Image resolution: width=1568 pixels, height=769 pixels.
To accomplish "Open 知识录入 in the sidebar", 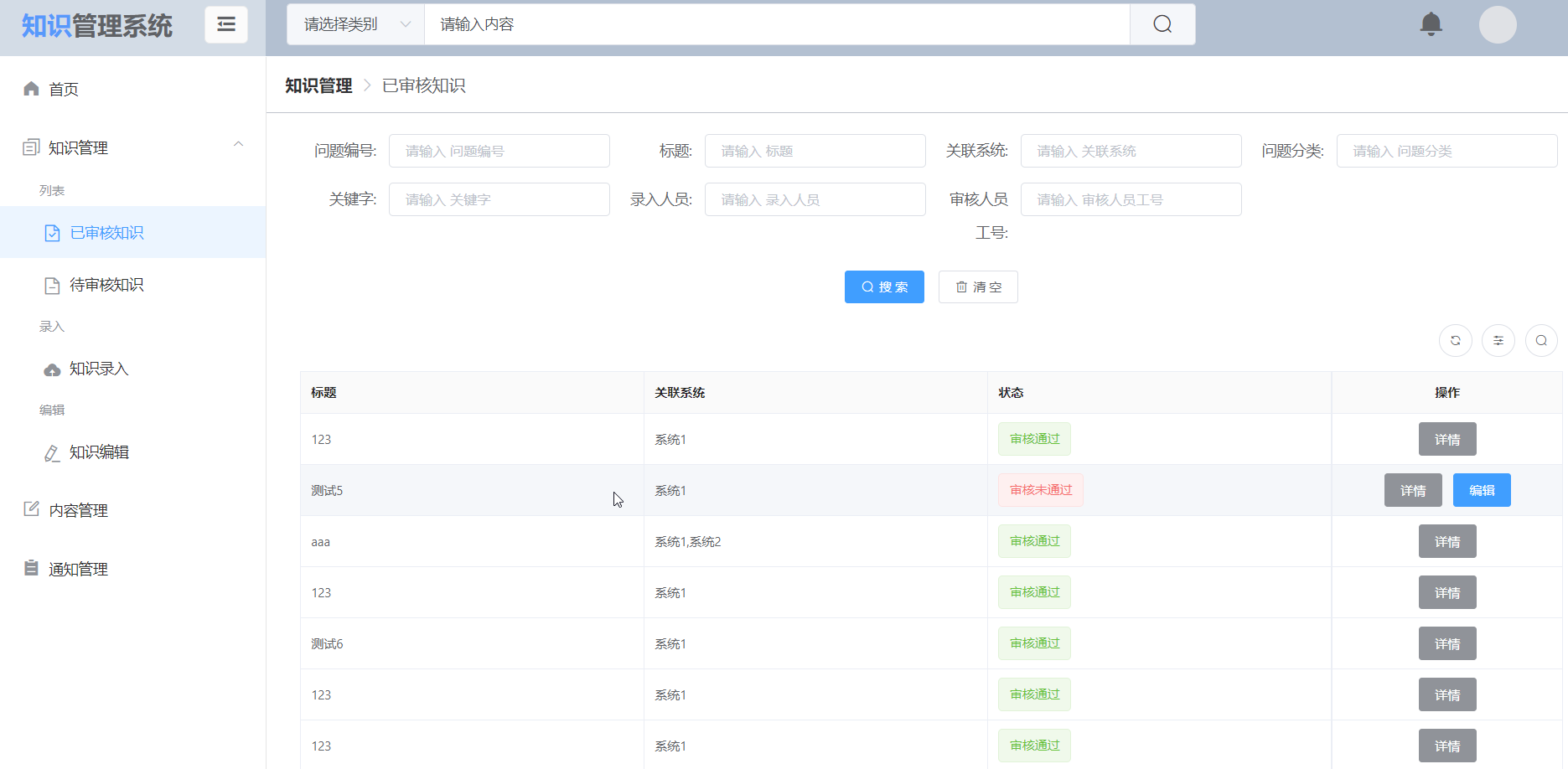I will 133,369.
